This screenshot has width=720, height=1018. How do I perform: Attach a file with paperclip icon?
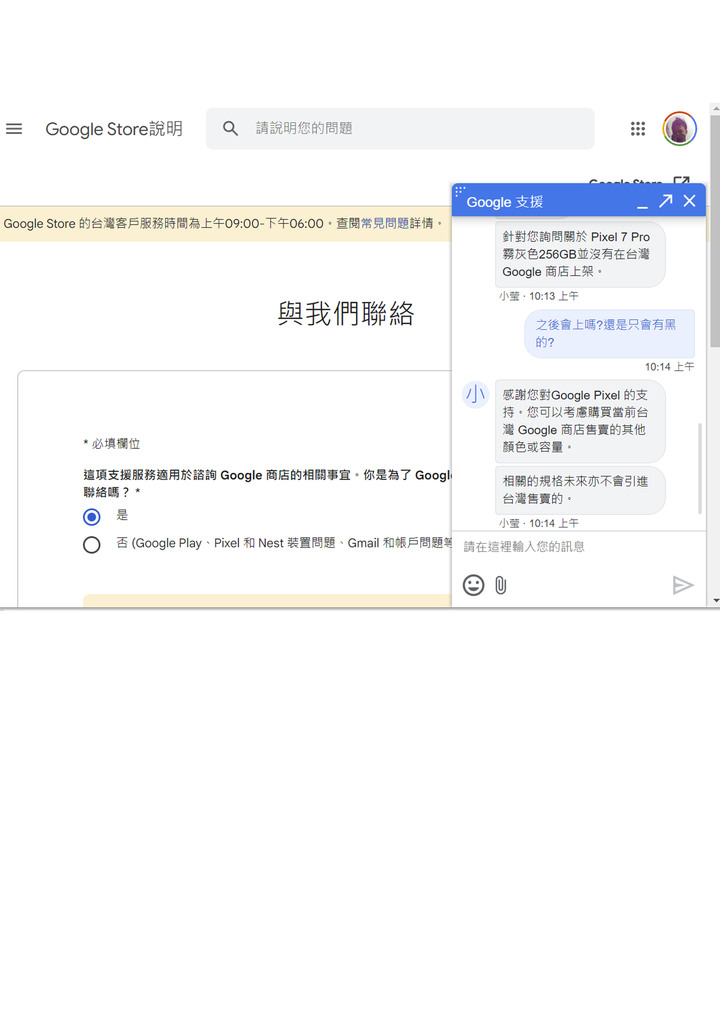click(501, 586)
